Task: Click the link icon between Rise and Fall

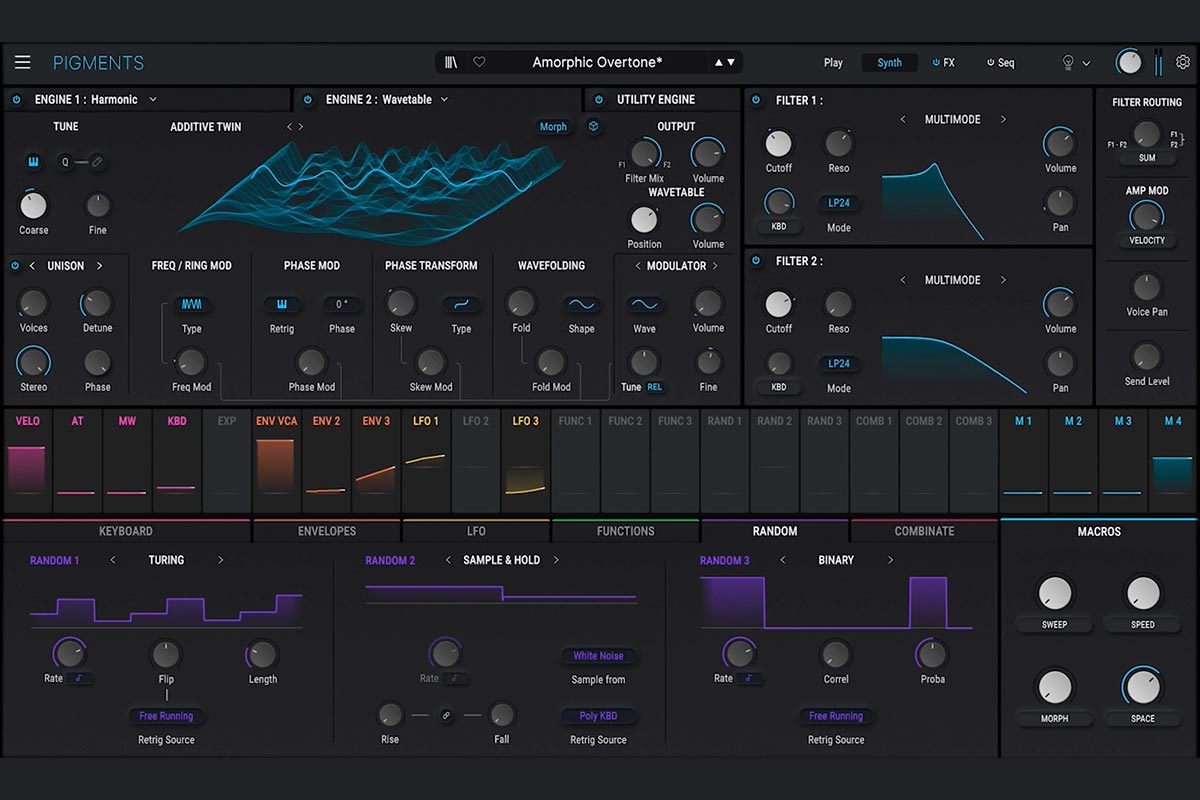Action: click(x=446, y=715)
